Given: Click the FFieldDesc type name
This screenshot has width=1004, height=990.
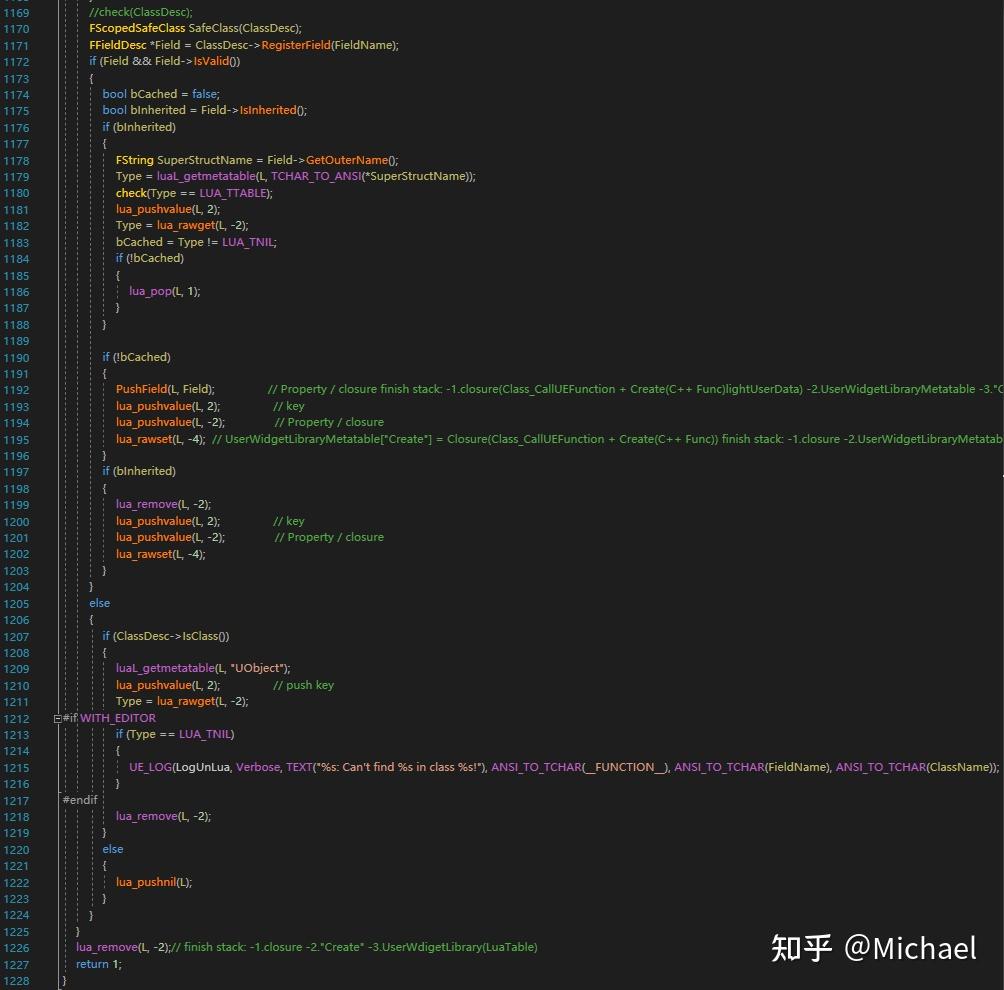Looking at the screenshot, I should pos(118,45).
